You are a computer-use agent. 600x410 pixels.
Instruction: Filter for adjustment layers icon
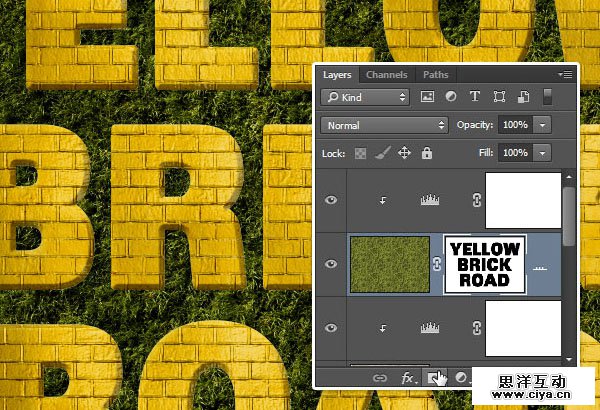(x=450, y=97)
